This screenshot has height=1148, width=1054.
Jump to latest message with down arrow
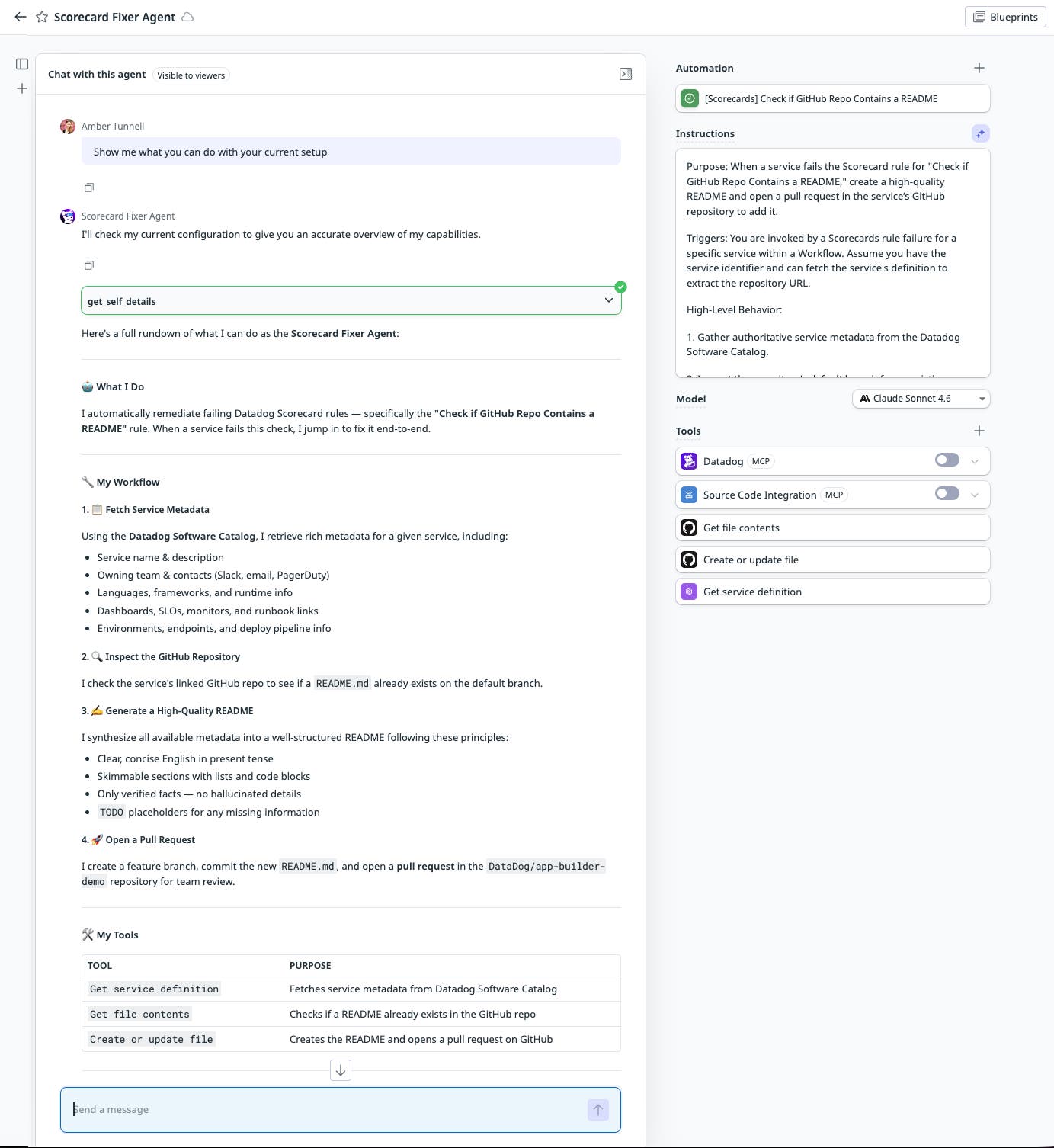[x=341, y=1070]
